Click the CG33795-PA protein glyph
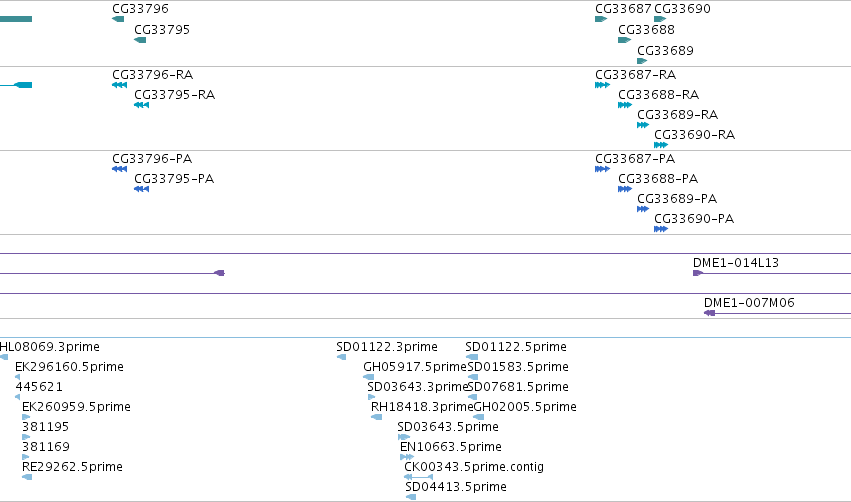The width and height of the screenshot is (851, 502). pyautogui.click(x=141, y=189)
